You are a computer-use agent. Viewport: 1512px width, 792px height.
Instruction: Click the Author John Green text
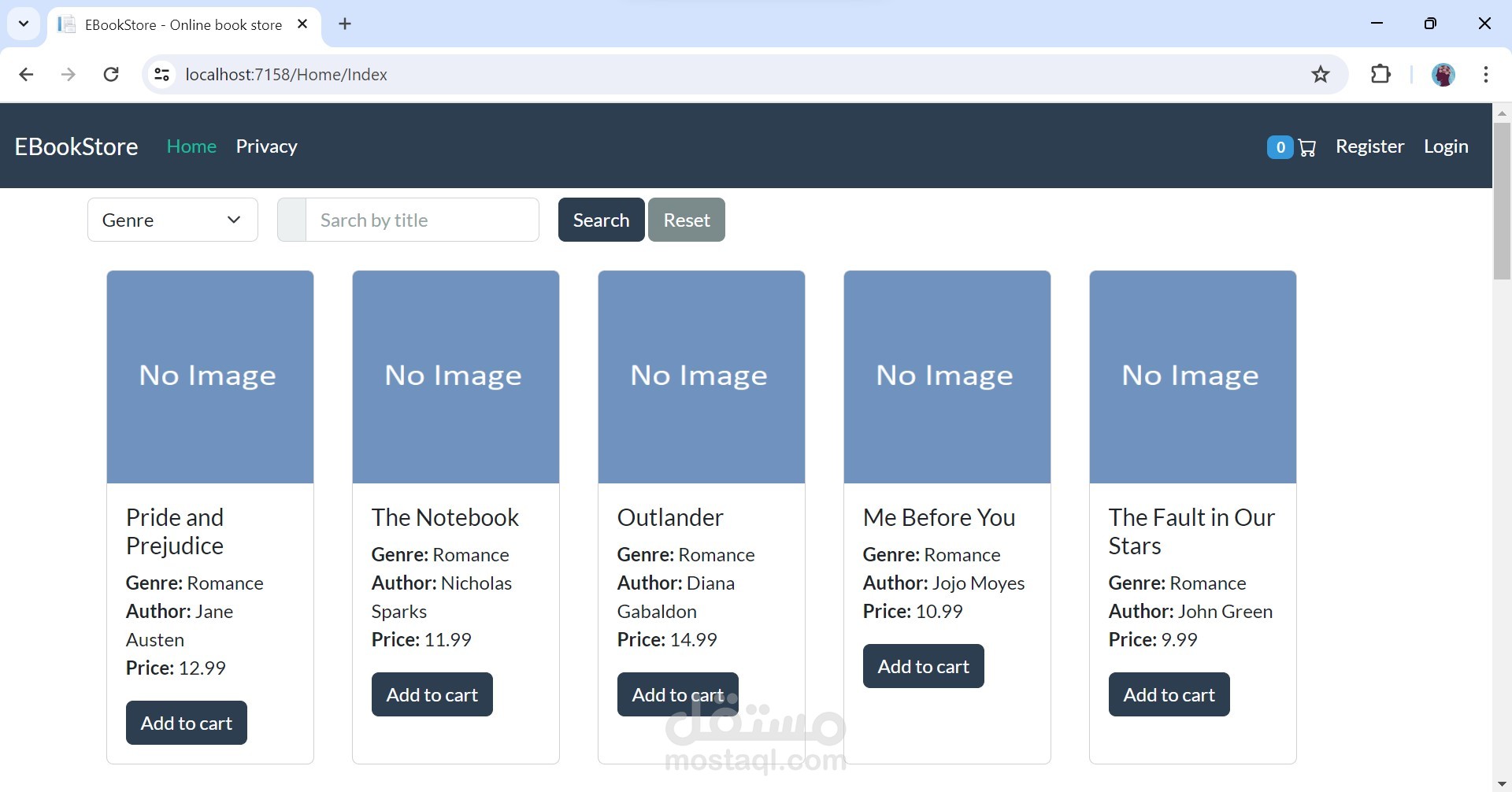pos(1191,611)
